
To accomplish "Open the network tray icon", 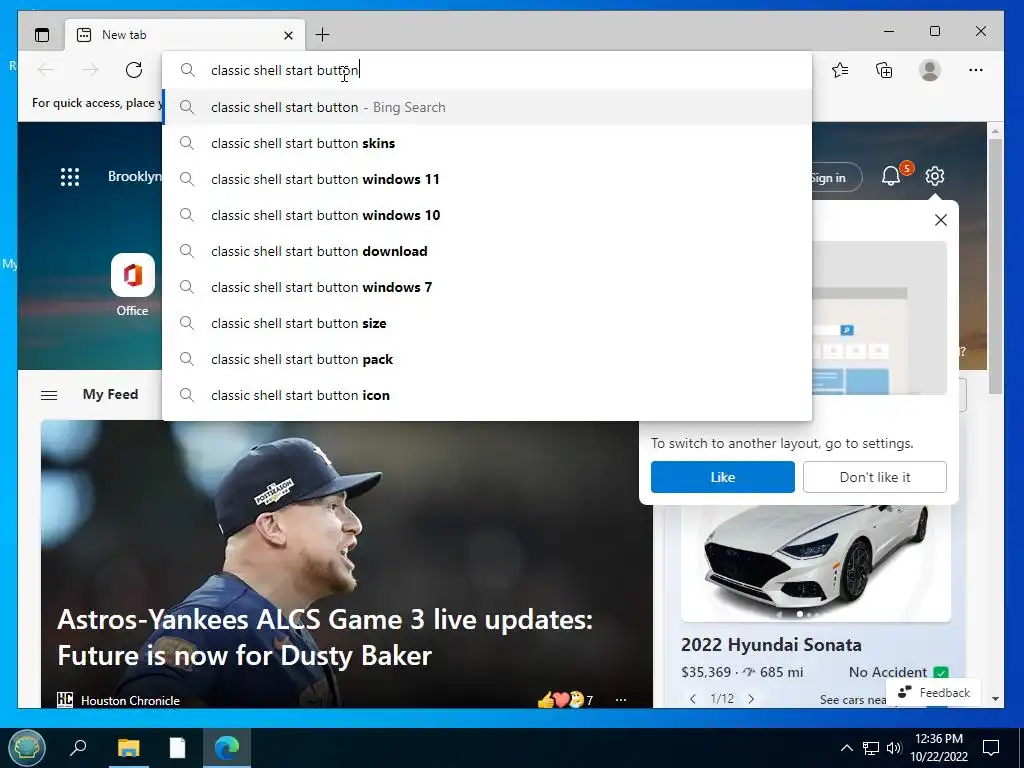I will [871, 748].
